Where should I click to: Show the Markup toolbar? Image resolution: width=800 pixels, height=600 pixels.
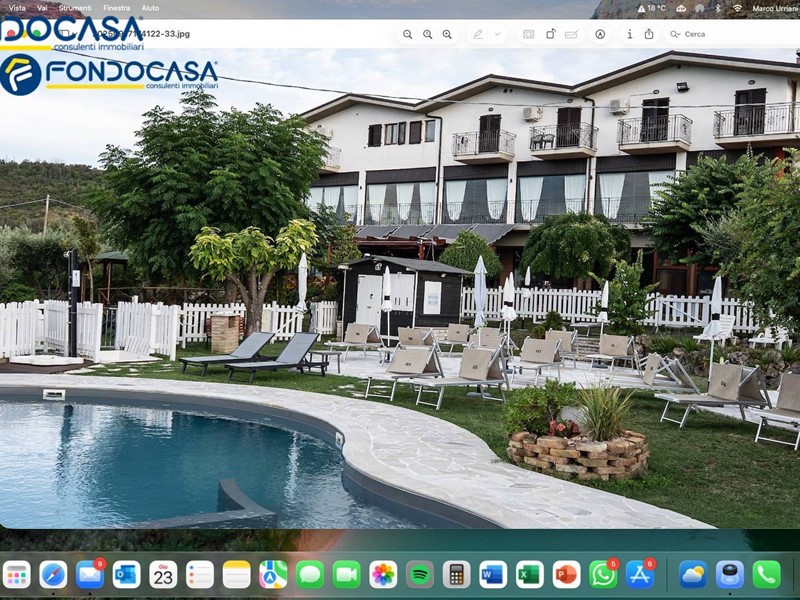pyautogui.click(x=600, y=34)
